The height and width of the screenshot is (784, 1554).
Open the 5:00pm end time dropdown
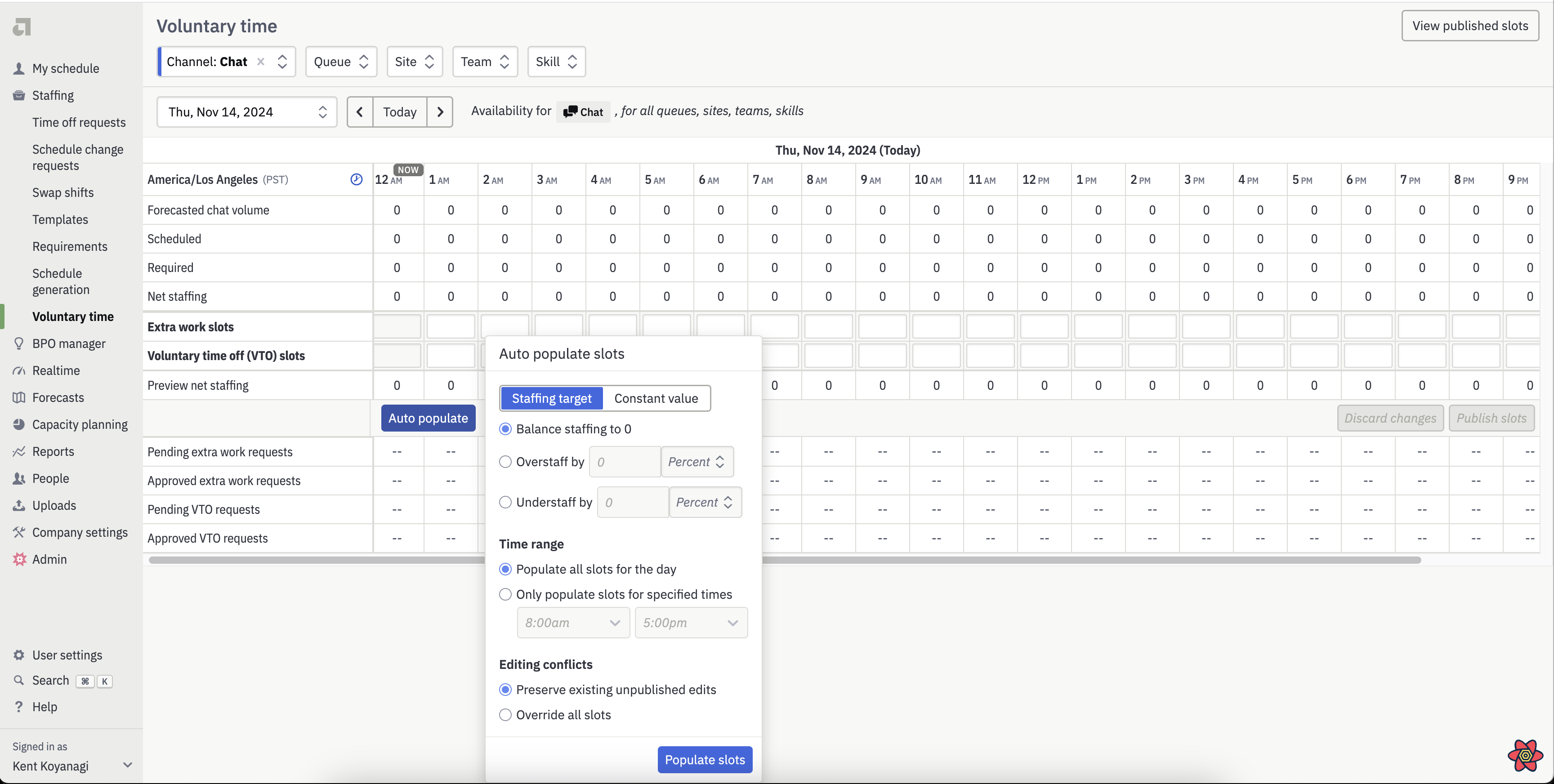pos(691,622)
